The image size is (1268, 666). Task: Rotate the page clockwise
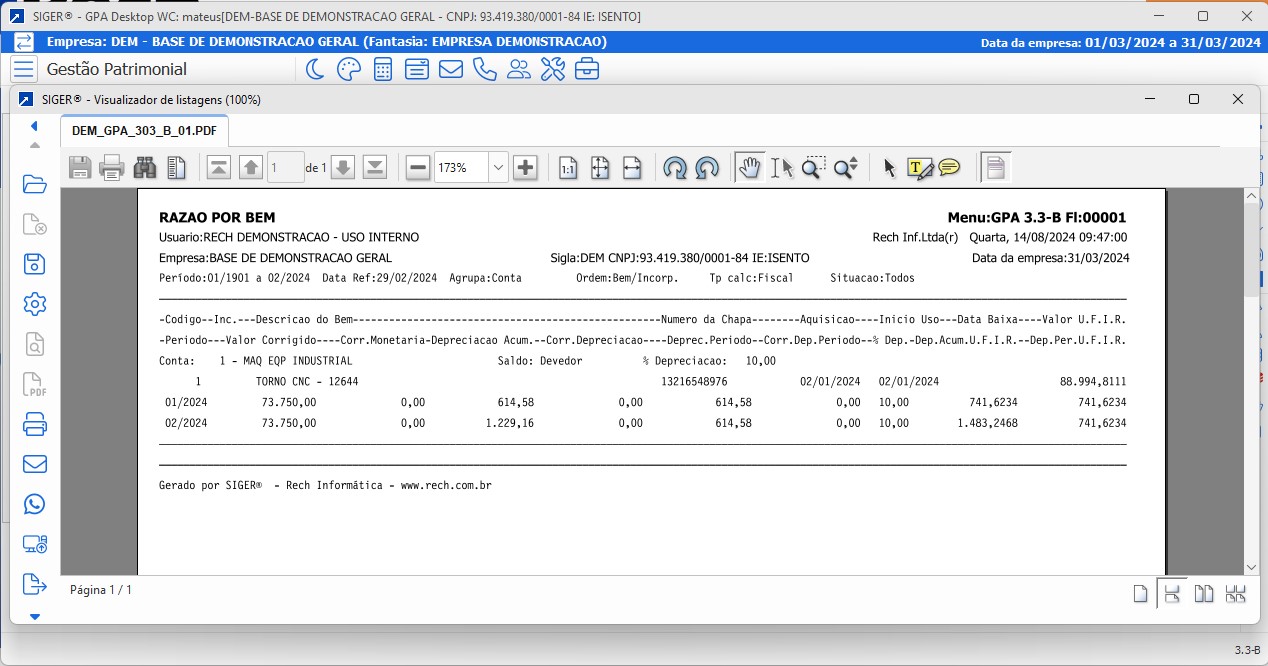tap(675, 168)
